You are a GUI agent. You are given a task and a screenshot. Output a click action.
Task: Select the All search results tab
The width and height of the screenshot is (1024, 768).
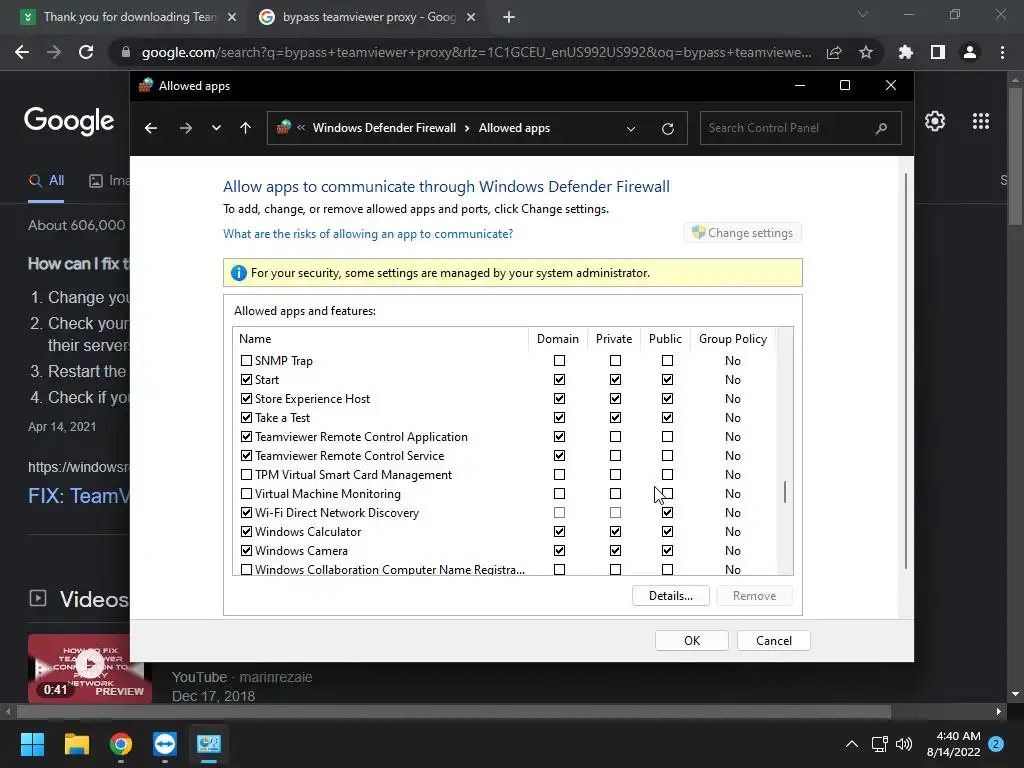tap(46, 181)
